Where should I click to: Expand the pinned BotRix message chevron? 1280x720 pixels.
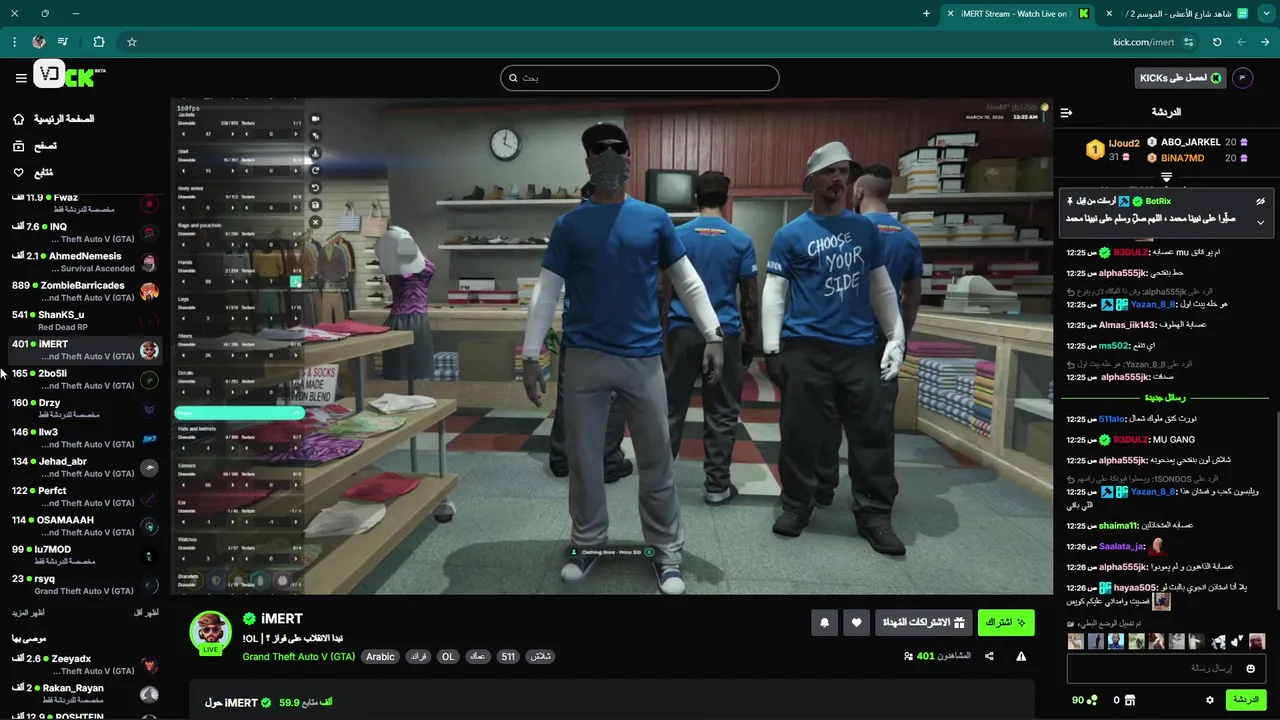[1260, 222]
